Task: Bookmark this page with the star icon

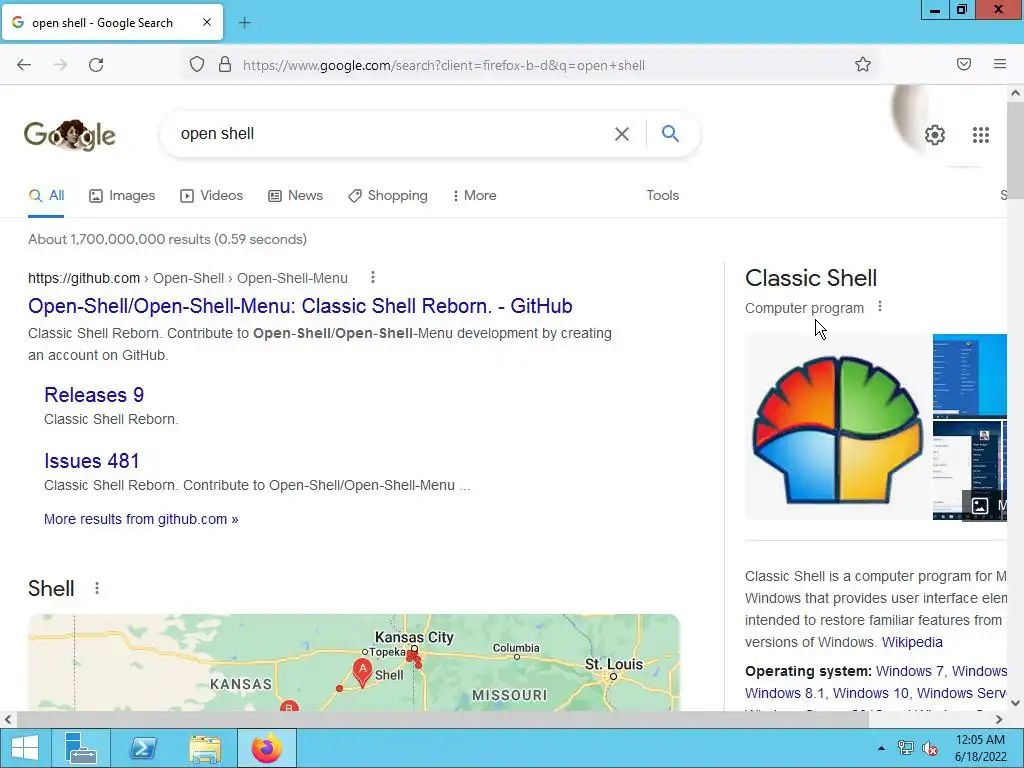Action: 863,64
